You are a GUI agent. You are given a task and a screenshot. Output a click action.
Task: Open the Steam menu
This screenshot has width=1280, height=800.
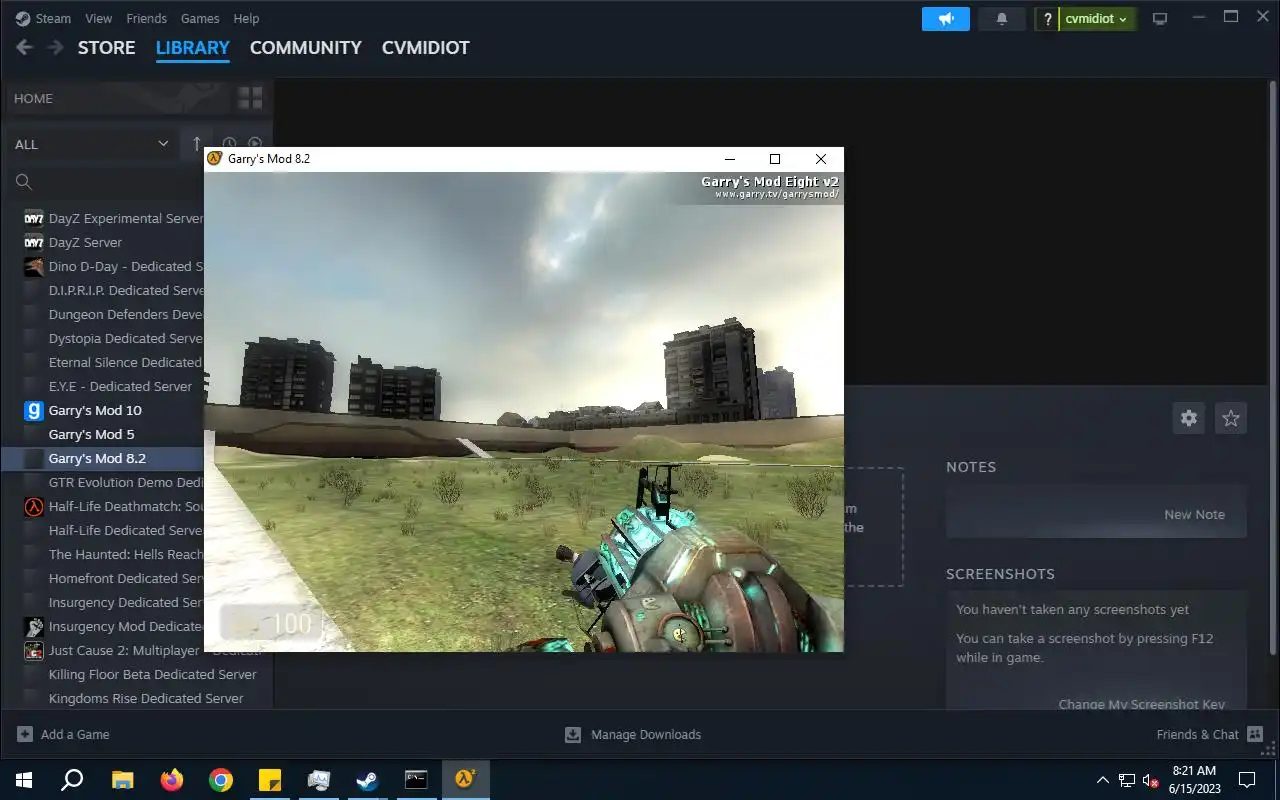click(43, 18)
